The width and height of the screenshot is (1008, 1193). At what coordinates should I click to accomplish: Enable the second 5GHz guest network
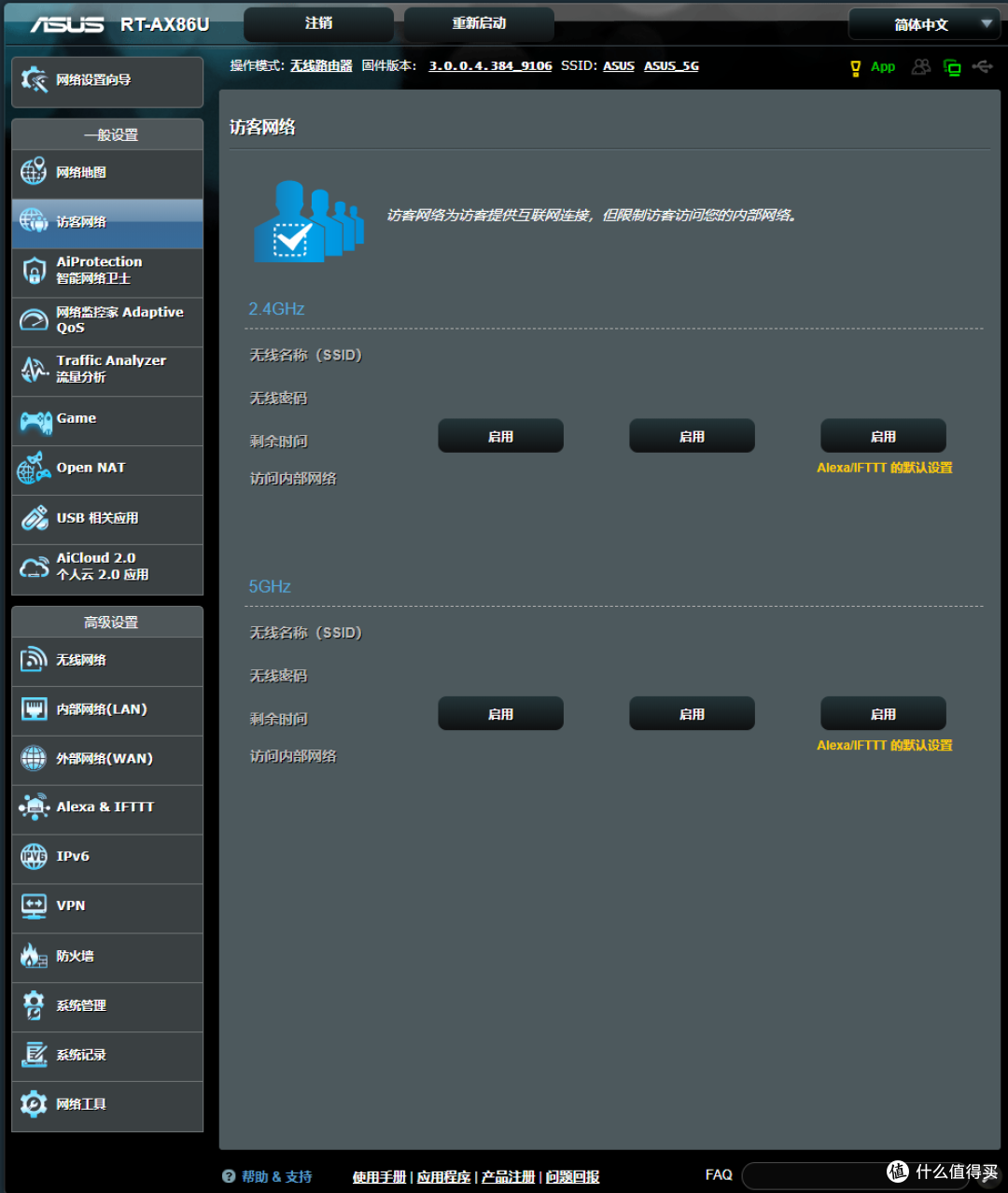692,713
